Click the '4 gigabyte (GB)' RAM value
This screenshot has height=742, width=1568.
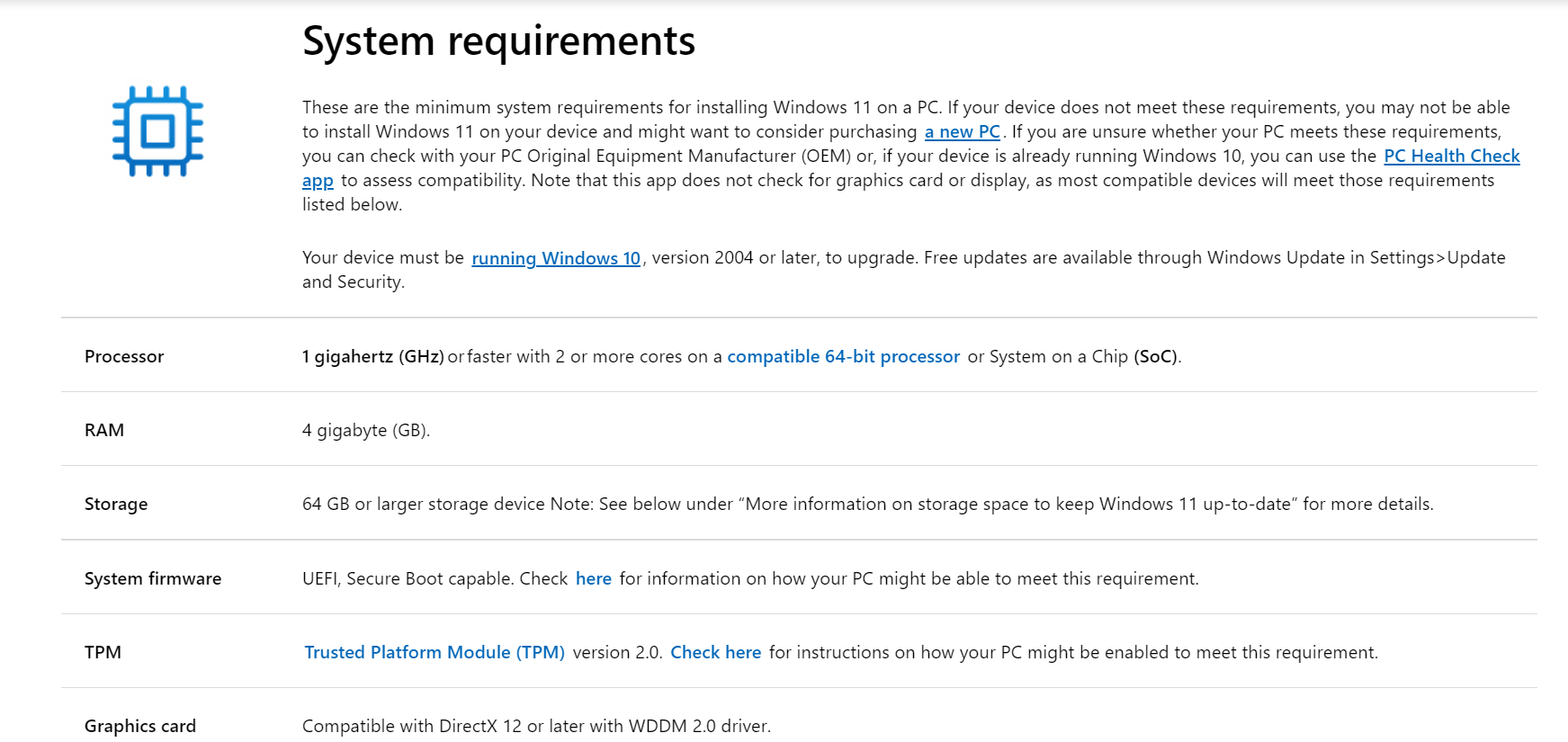(x=366, y=430)
